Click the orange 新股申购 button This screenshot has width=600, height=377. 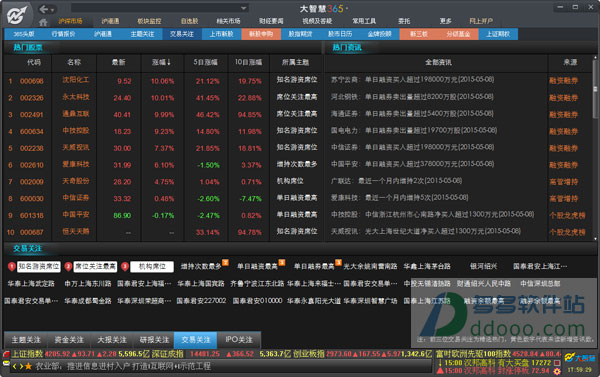point(261,34)
